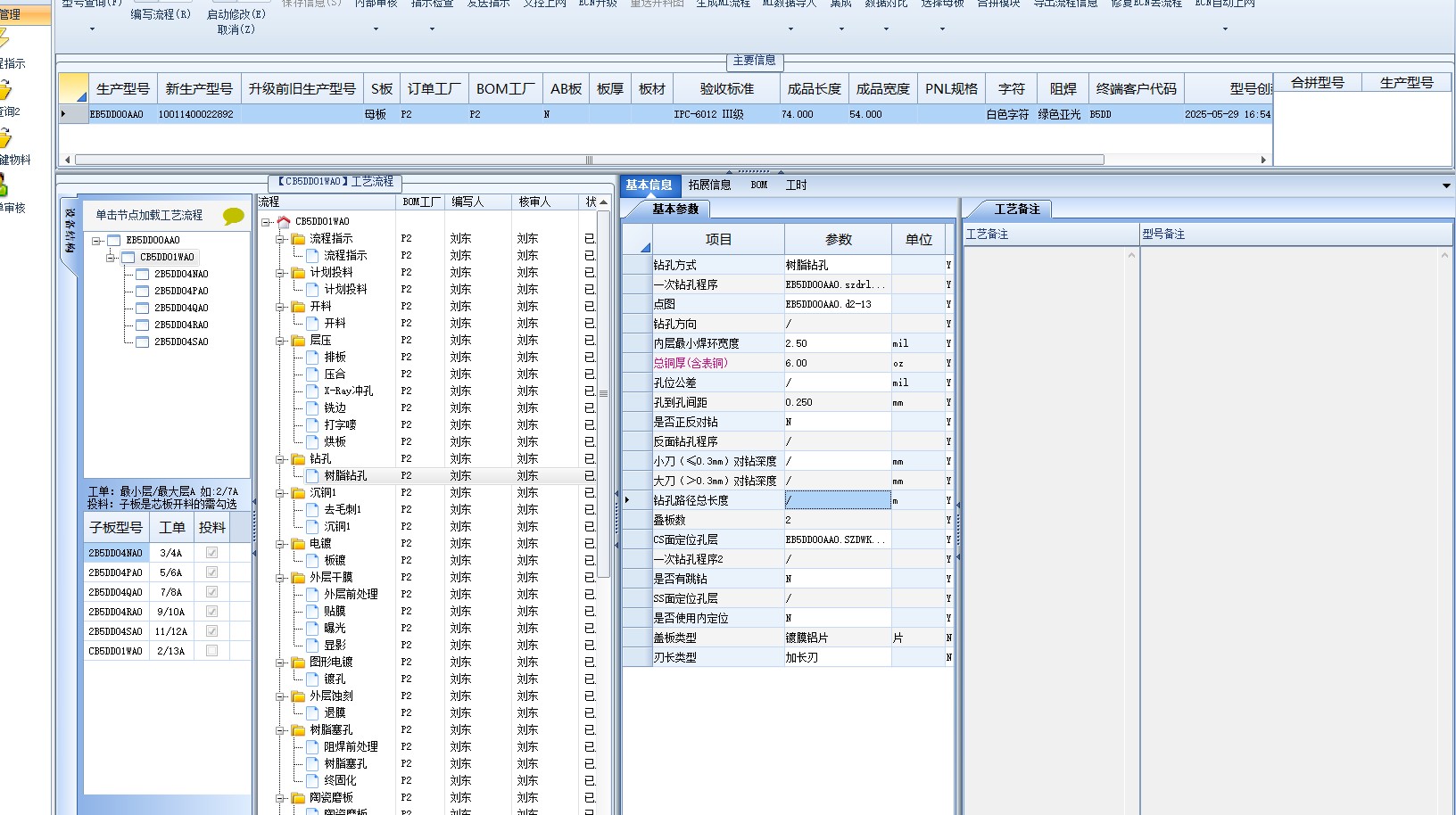The height and width of the screenshot is (815, 1456).
Task: Click the node icon of 2B5DD04NA0
Action: (x=142, y=274)
